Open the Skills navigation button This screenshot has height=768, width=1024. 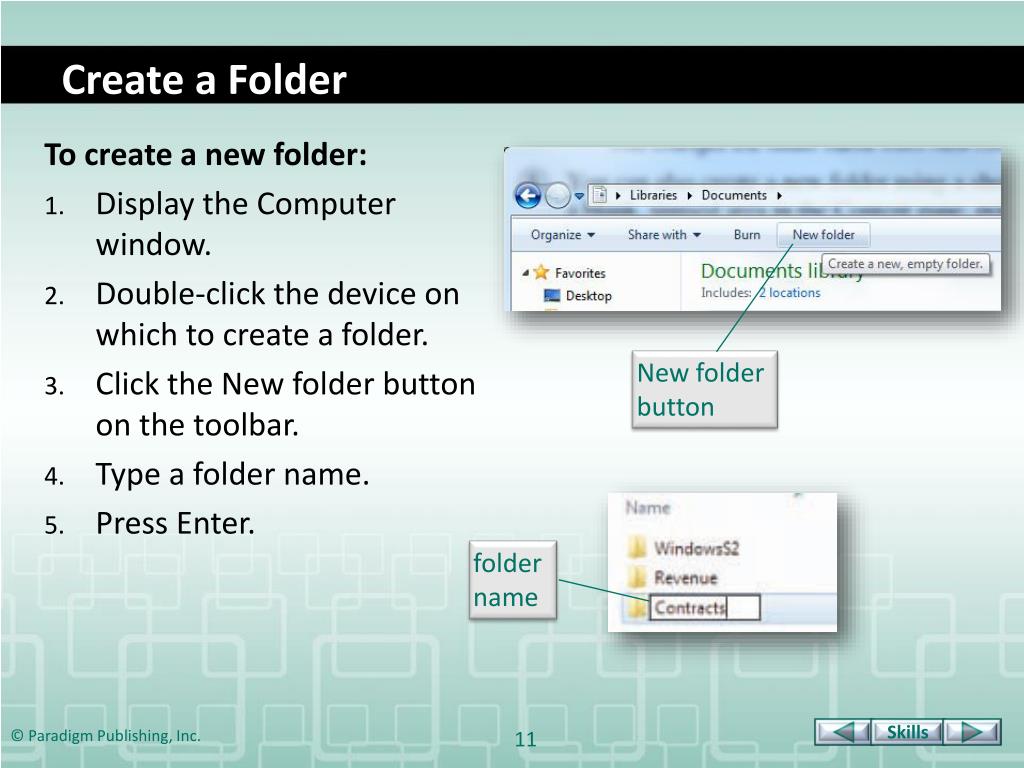point(907,731)
